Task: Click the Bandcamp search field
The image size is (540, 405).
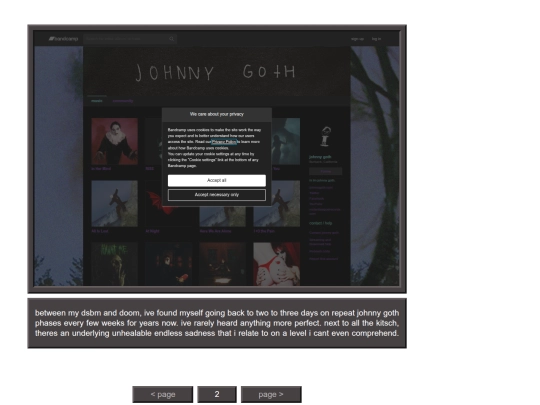Action: (130, 39)
